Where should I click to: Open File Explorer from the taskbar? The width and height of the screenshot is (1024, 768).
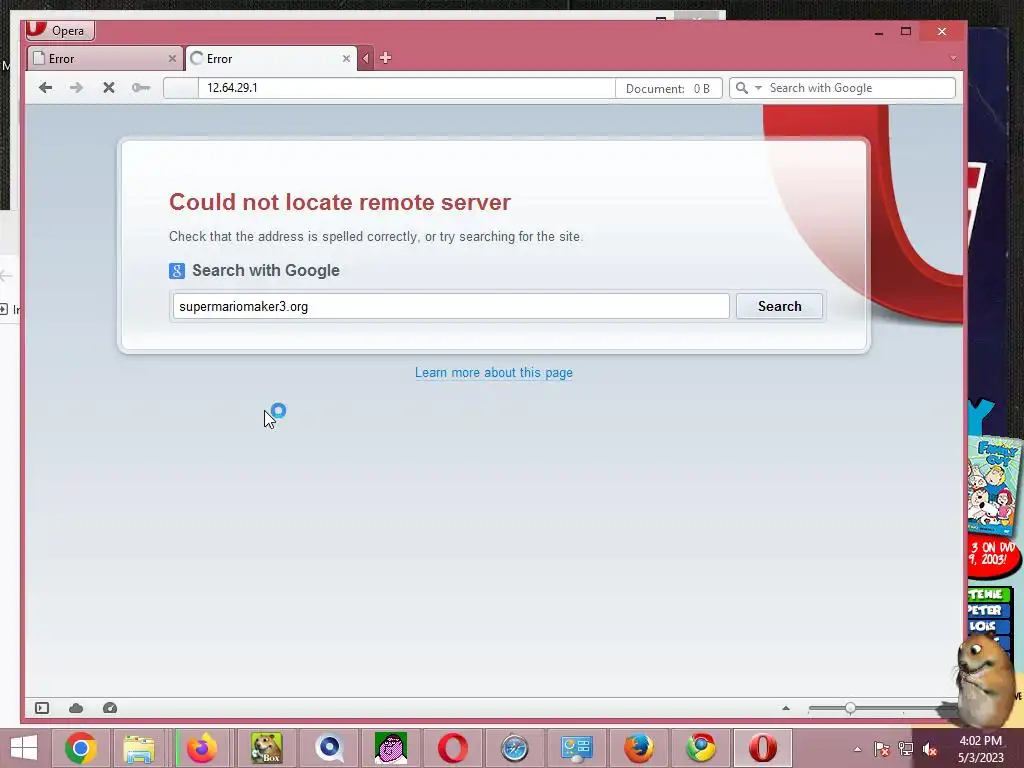139,748
